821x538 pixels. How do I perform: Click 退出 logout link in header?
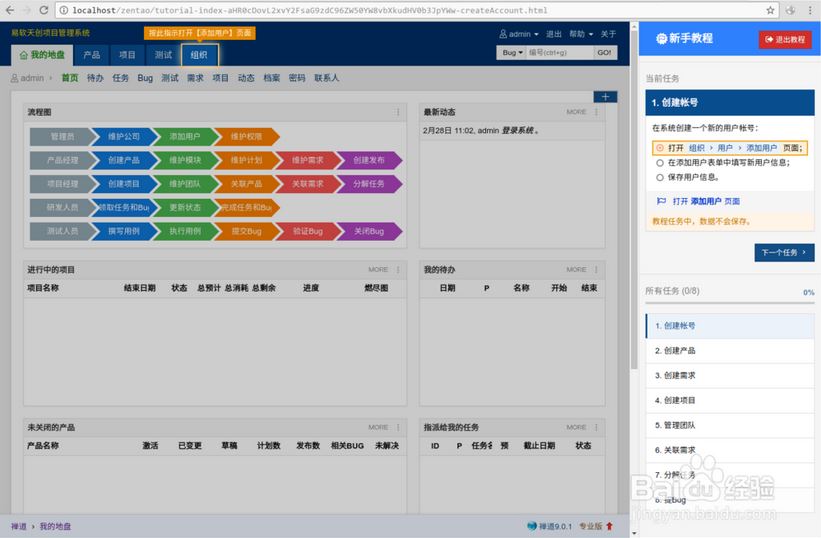point(553,34)
